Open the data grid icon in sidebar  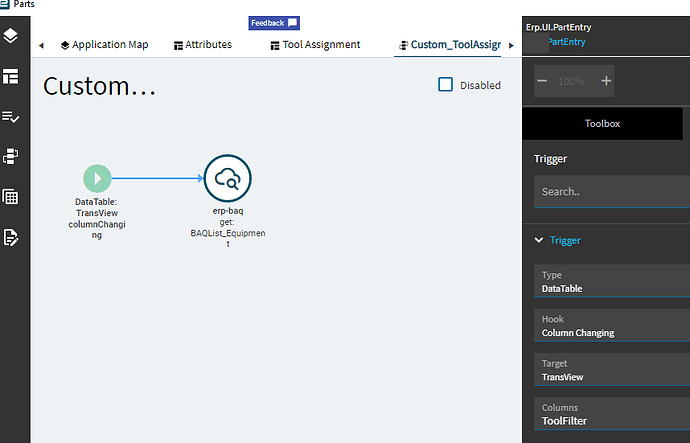[11, 197]
